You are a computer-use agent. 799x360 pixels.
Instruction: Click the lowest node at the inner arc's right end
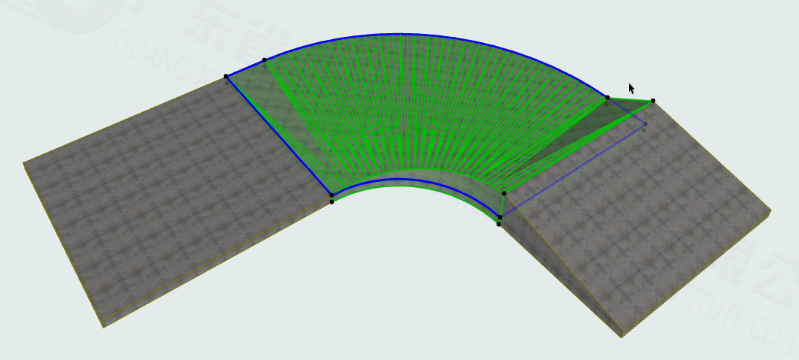(x=499, y=224)
